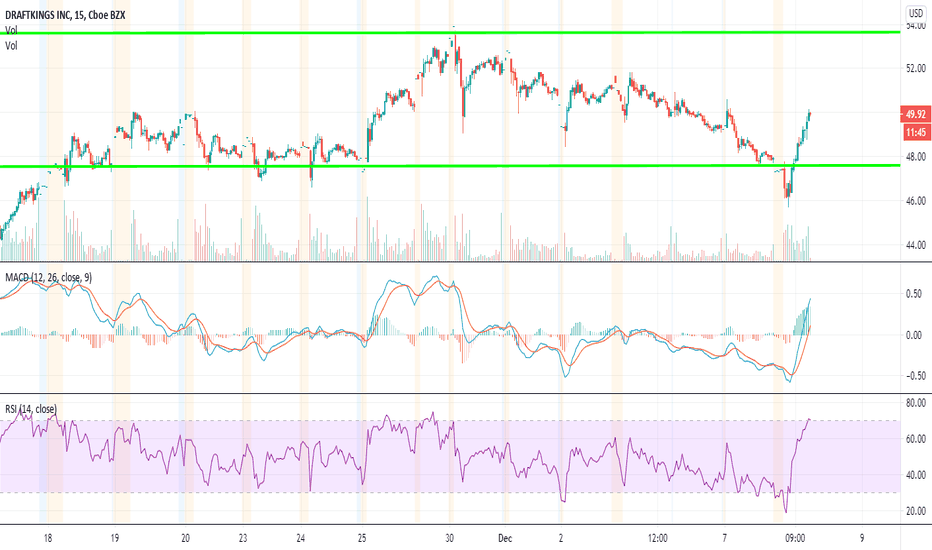
Task: Click the 60.00 RSI scale value
Action: (x=916, y=439)
